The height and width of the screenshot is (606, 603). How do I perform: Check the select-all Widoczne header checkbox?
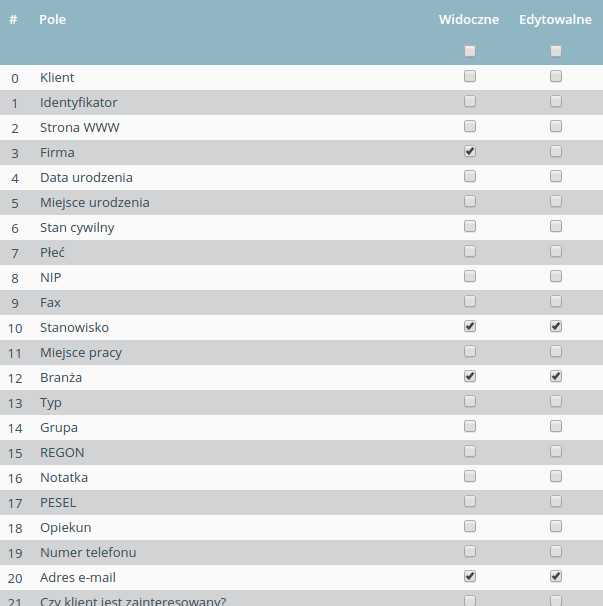click(470, 51)
